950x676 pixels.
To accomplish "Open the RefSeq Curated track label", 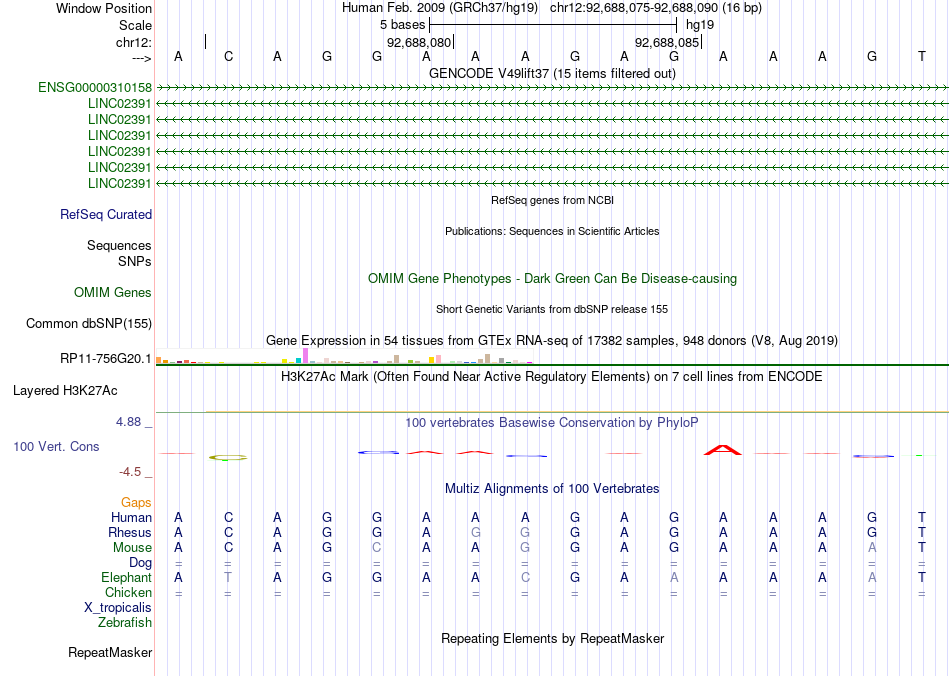I will coord(106,214).
